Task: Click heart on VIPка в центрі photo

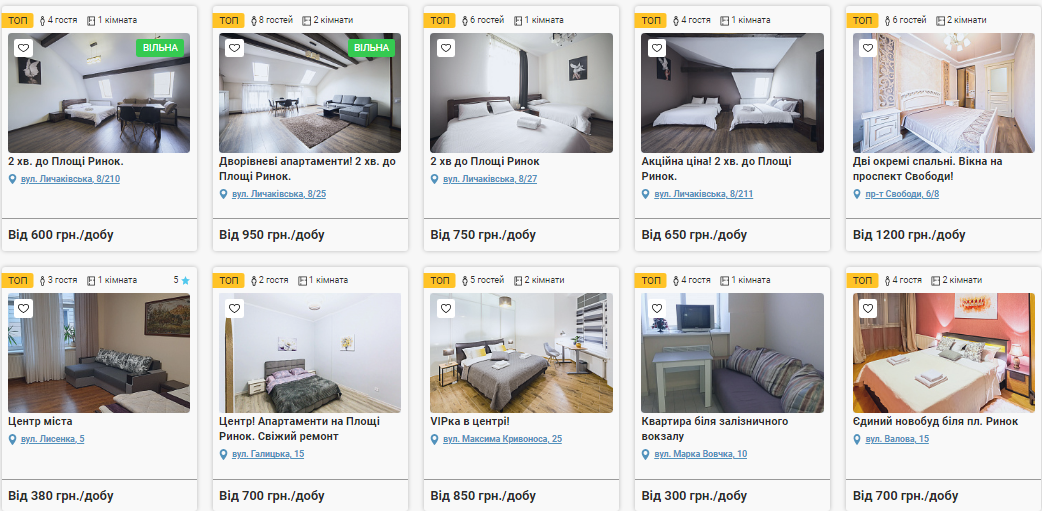Action: click(446, 308)
